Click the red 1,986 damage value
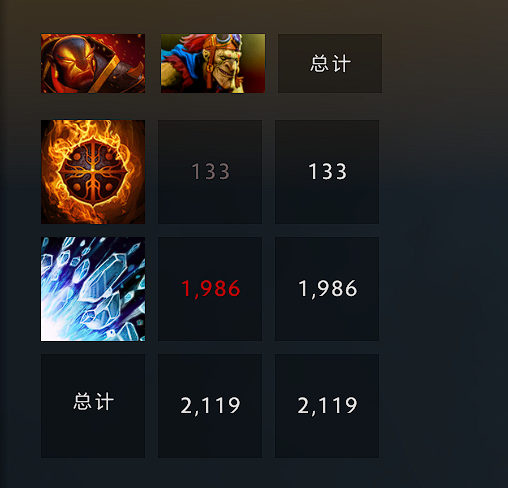This screenshot has height=488, width=508. [x=210, y=289]
